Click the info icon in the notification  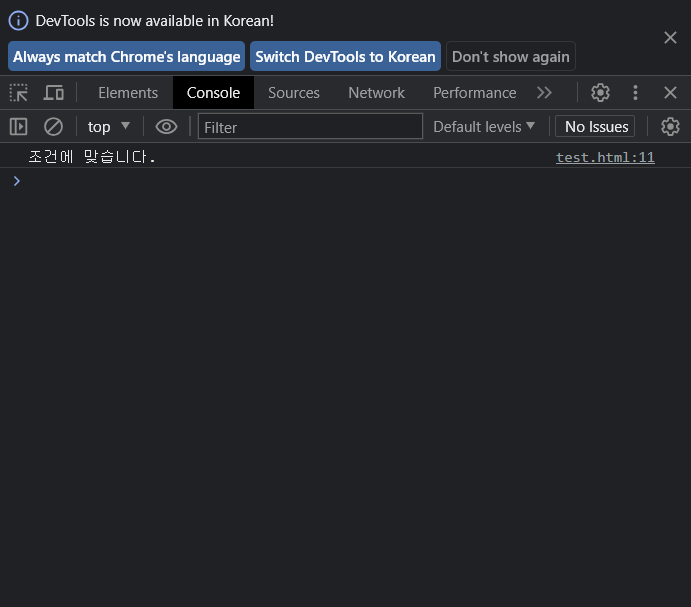point(19,21)
